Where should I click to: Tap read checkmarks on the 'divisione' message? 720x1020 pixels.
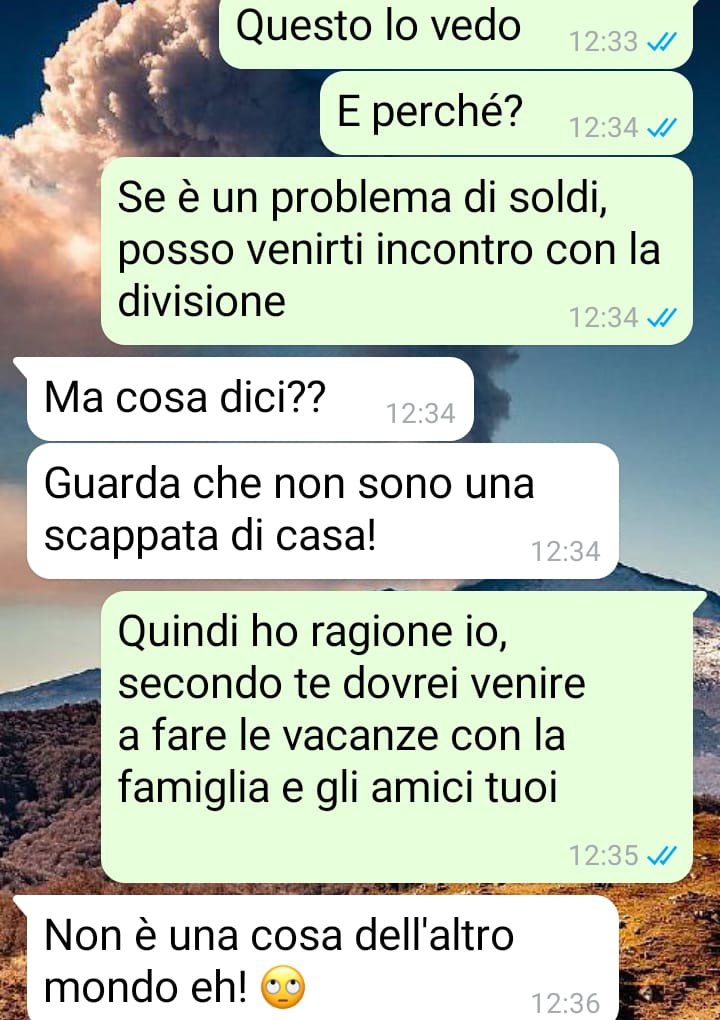[661, 318]
